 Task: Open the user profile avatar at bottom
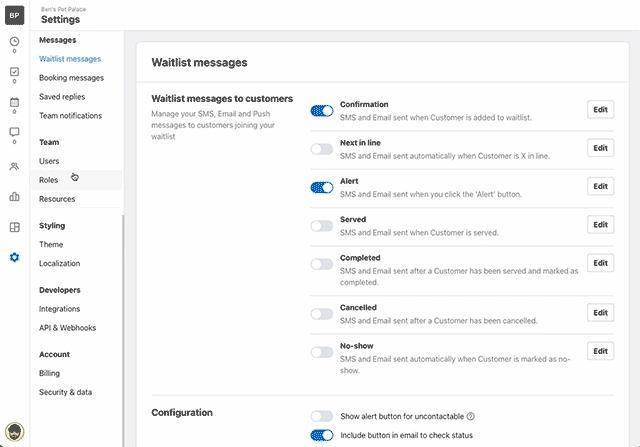[14, 431]
